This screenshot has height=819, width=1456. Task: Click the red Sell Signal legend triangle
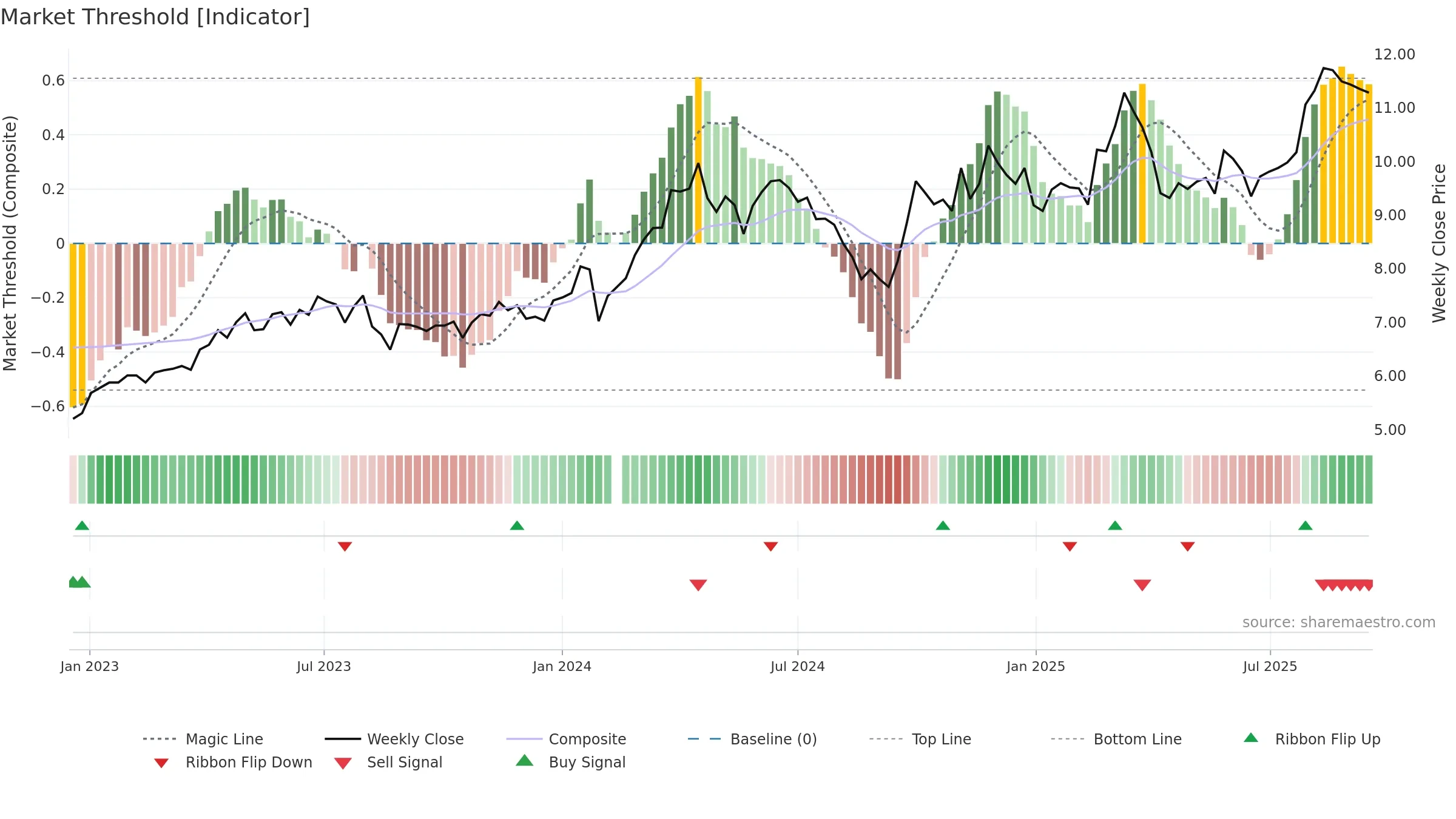pyautogui.click(x=343, y=763)
